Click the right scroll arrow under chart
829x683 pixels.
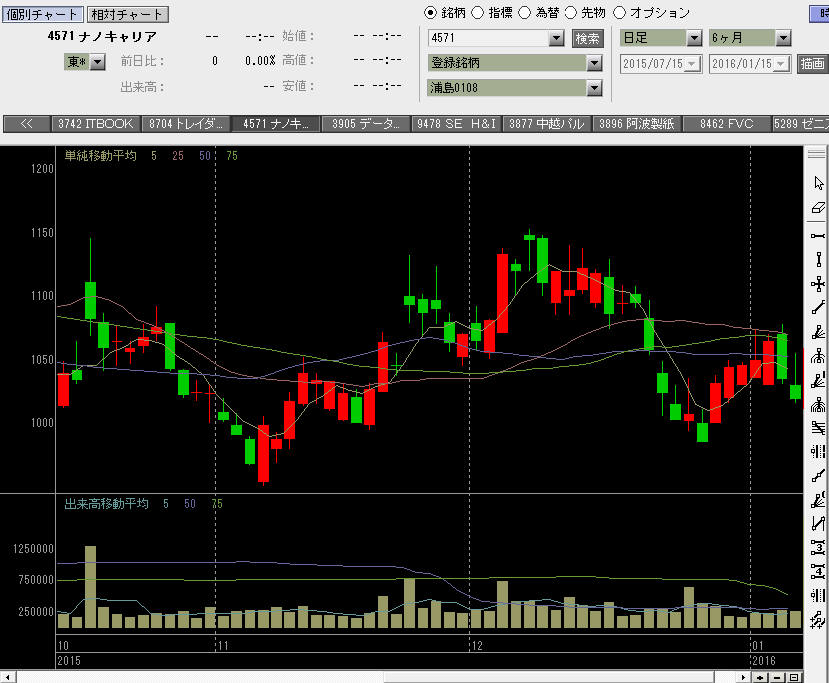743,677
